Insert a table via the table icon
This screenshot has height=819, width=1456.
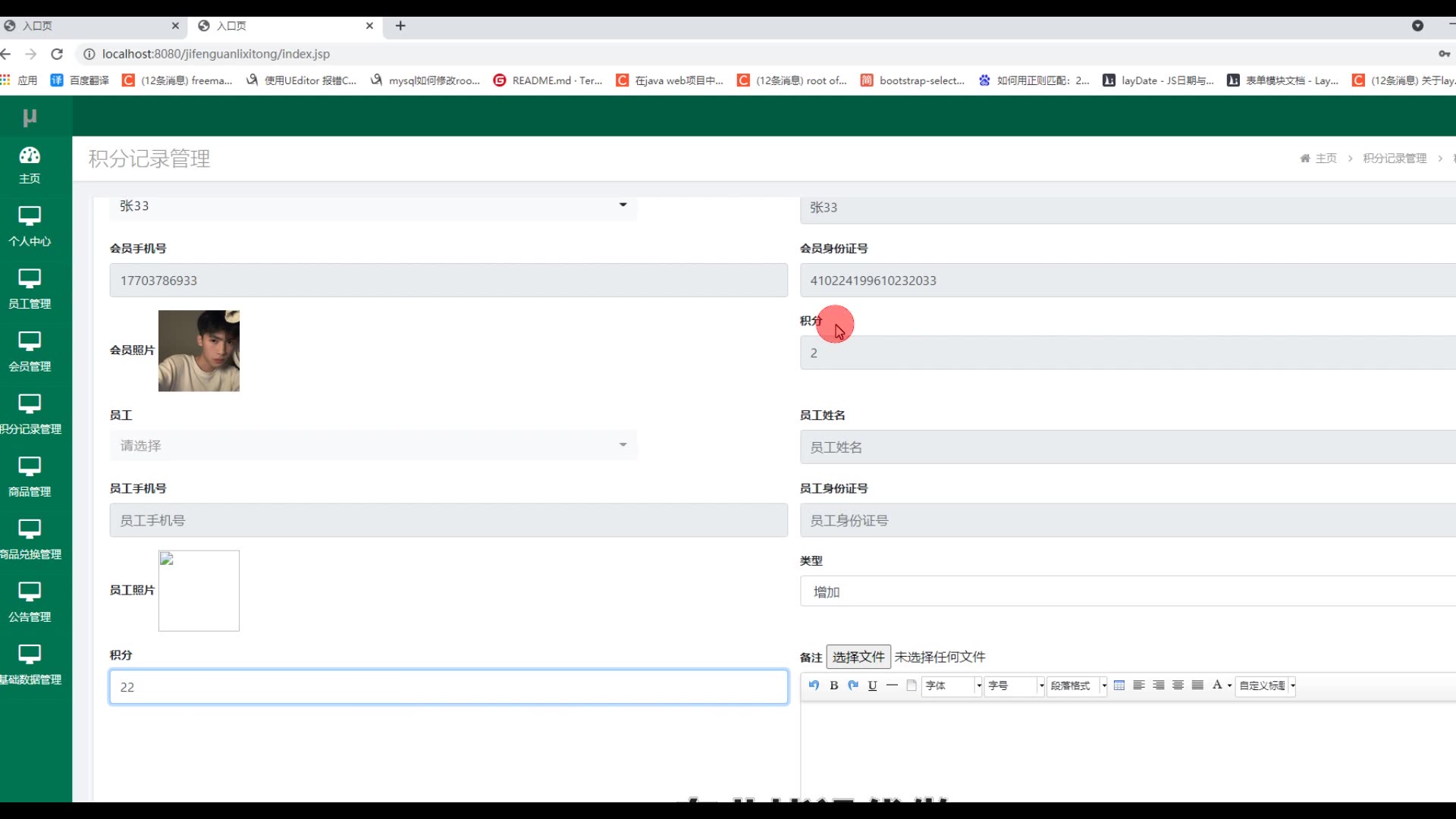[x=1119, y=685]
